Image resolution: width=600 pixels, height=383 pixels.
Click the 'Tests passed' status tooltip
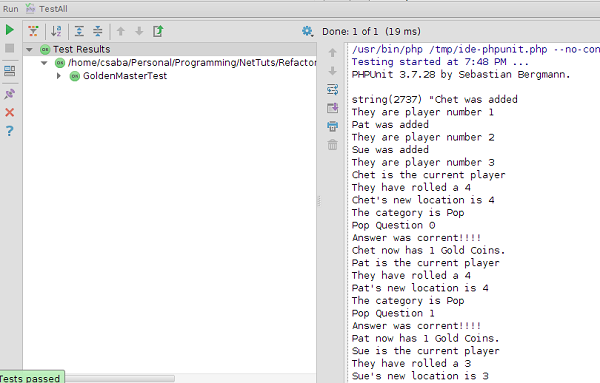pyautogui.click(x=31, y=377)
